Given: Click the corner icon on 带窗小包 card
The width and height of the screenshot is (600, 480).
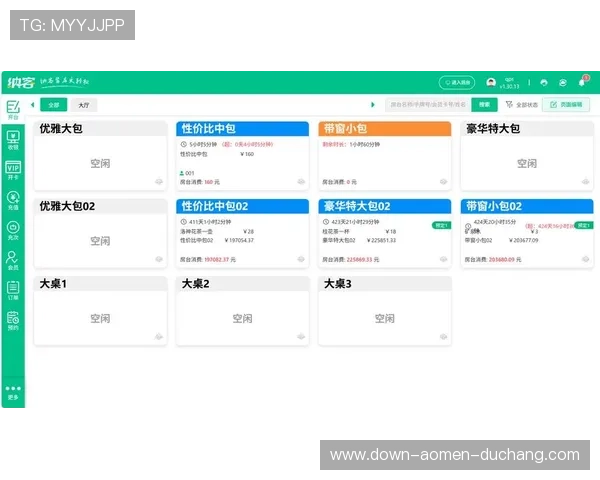Looking at the screenshot, I should click(x=443, y=181).
